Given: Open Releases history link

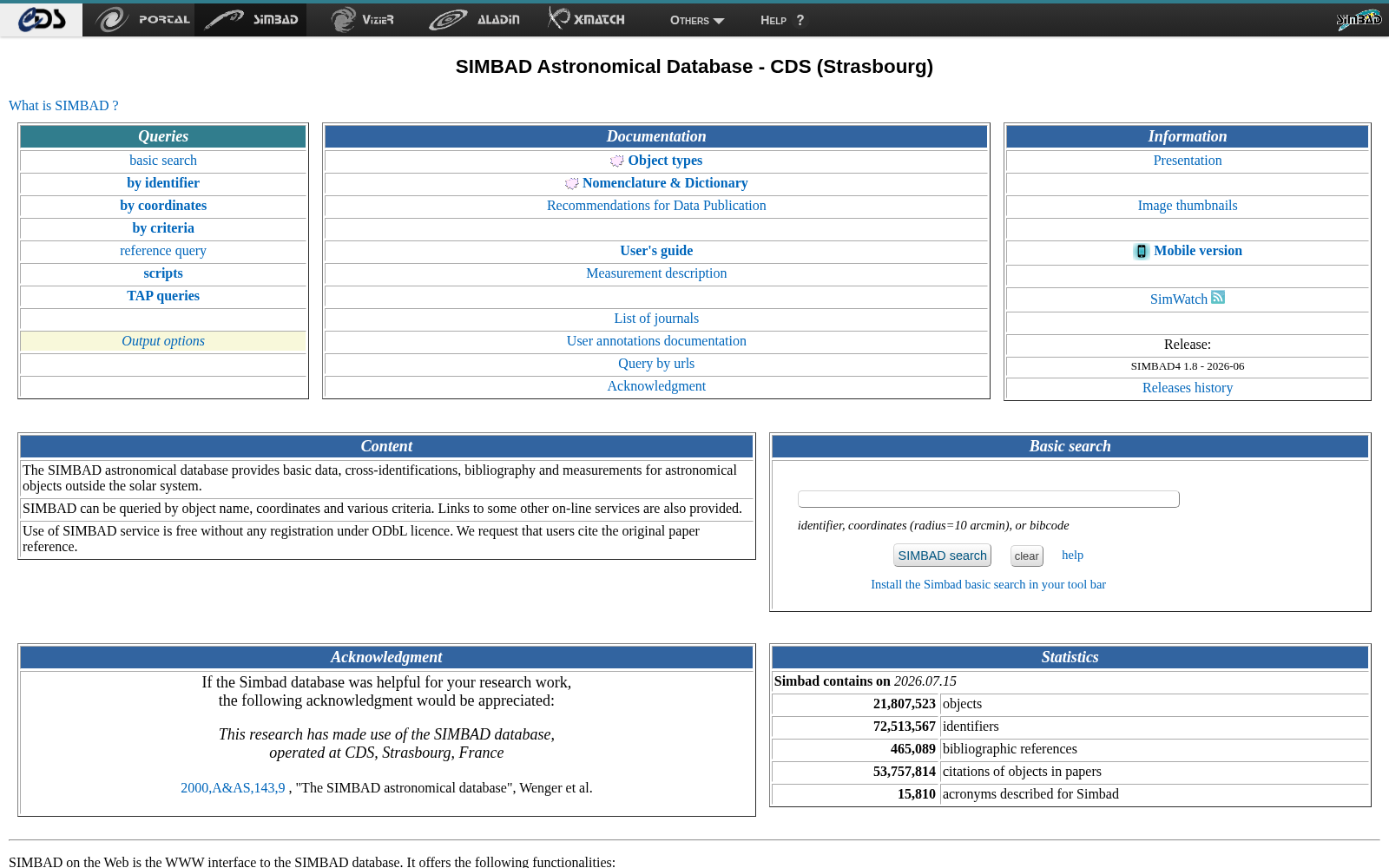Looking at the screenshot, I should pyautogui.click(x=1188, y=388).
